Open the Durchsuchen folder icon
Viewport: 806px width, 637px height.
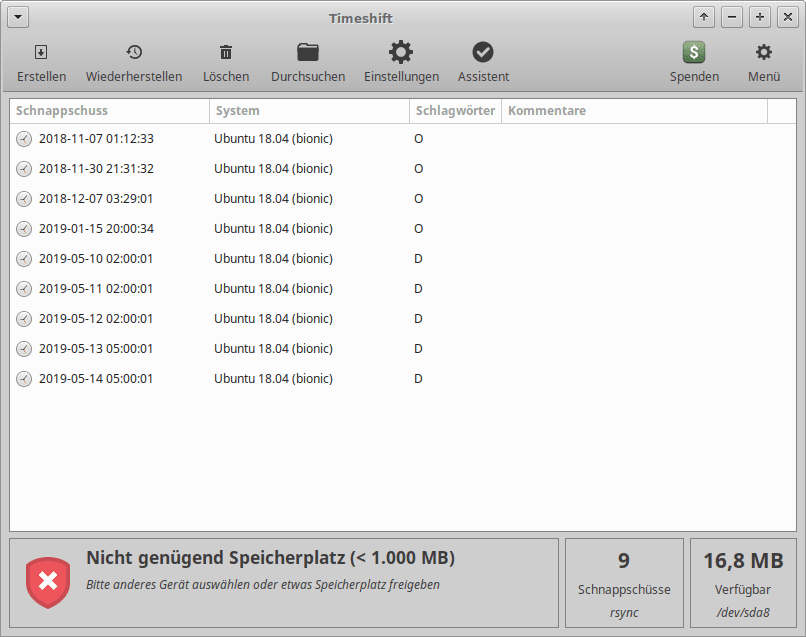tap(308, 52)
